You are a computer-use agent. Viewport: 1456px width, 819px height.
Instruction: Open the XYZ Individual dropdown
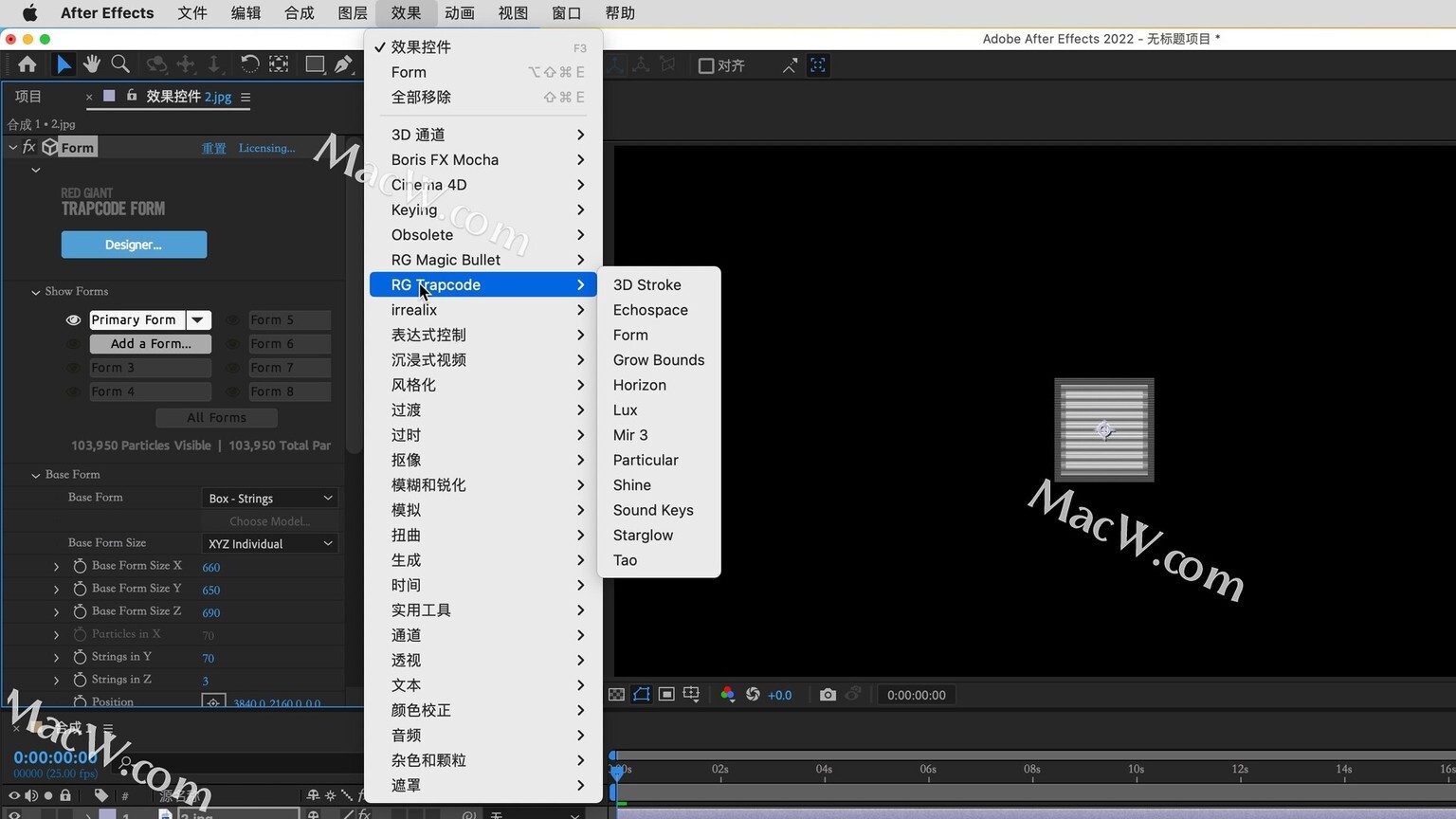tap(270, 544)
